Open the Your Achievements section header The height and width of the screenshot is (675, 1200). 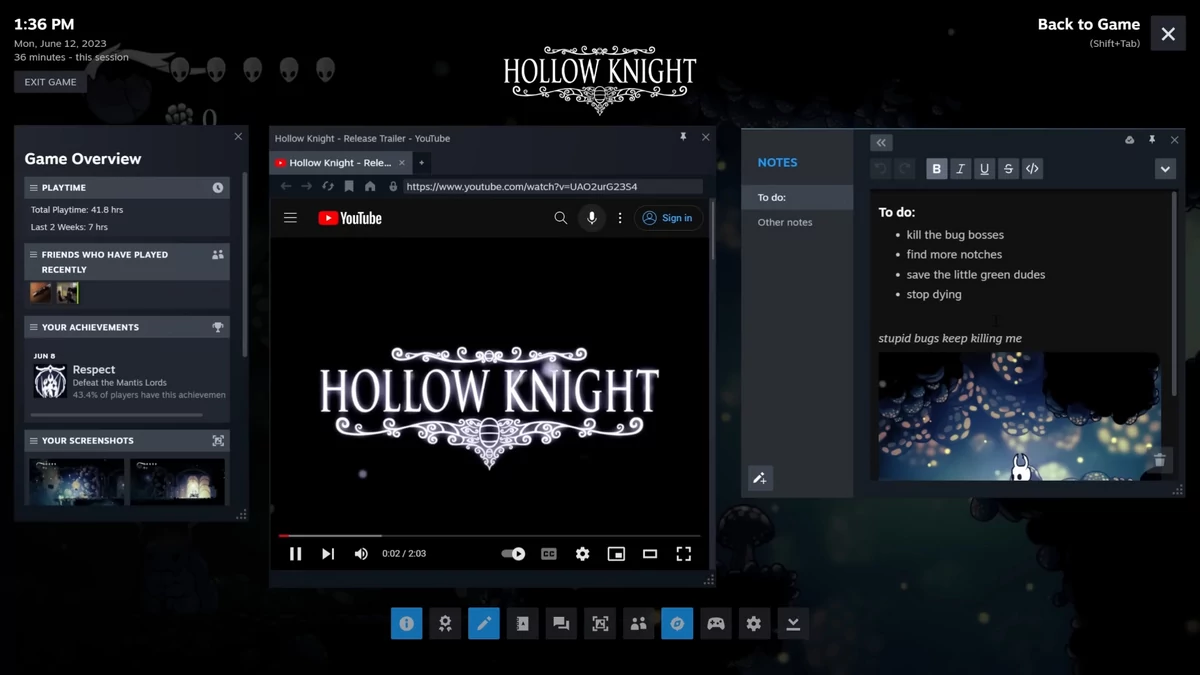pyautogui.click(x=127, y=327)
